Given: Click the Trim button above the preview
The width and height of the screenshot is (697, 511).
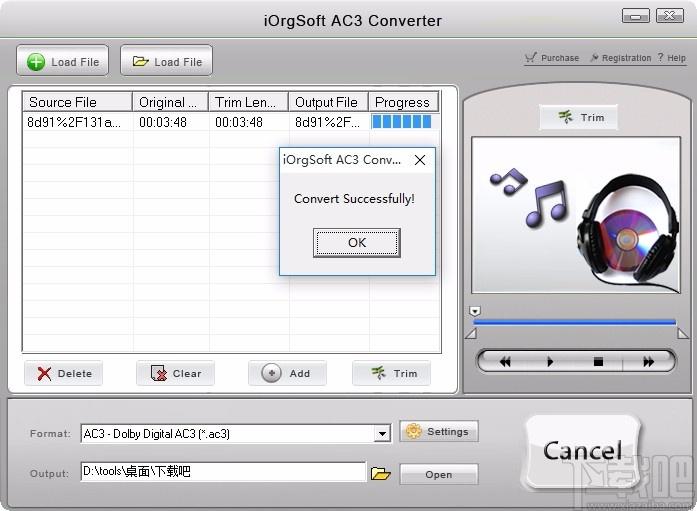Looking at the screenshot, I should point(579,117).
